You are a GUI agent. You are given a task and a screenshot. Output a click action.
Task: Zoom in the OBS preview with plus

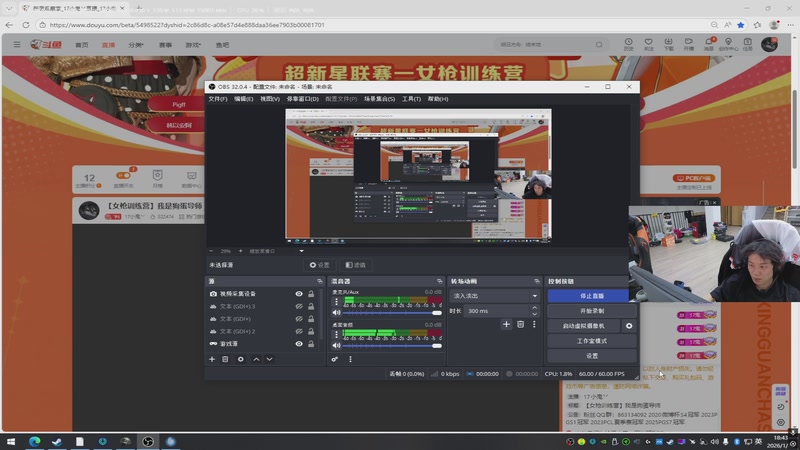click(x=241, y=251)
